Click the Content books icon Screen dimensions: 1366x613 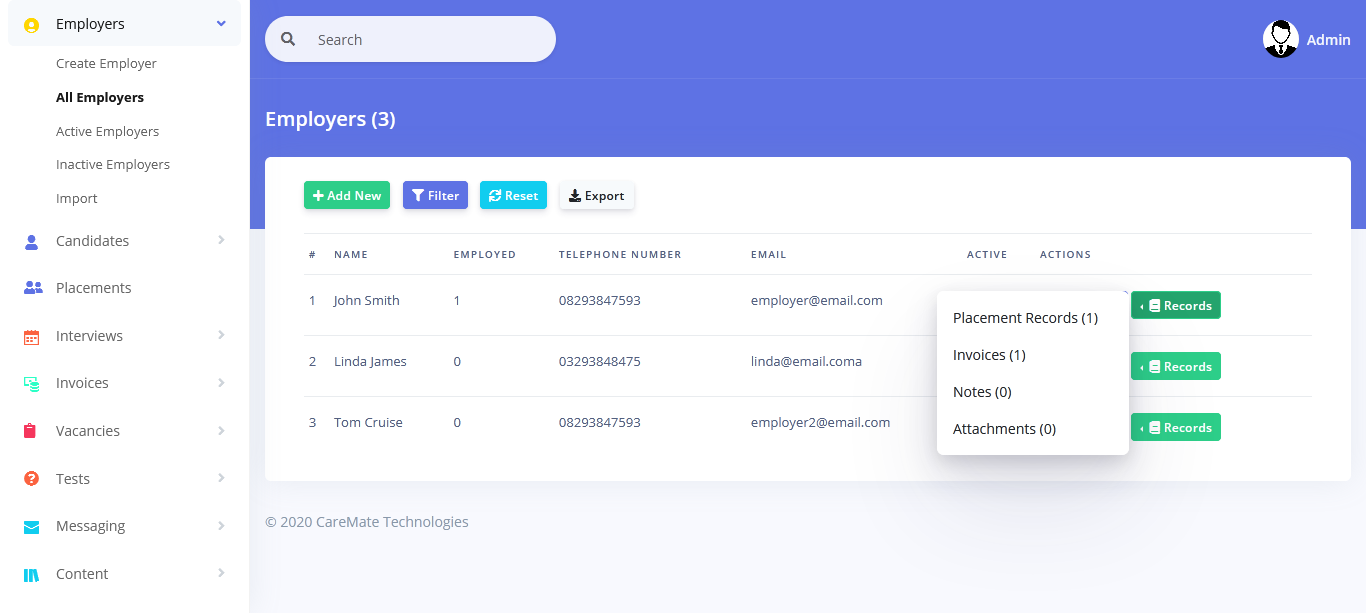tap(31, 575)
